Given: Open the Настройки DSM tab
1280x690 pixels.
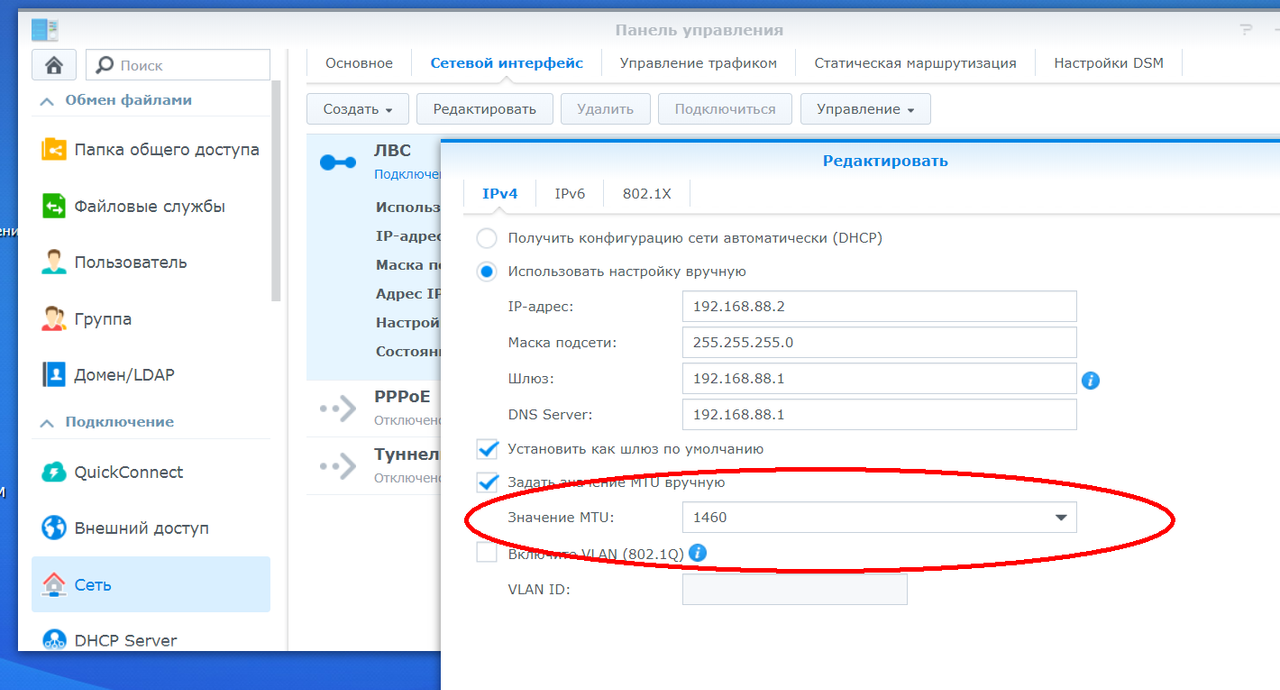Looking at the screenshot, I should pos(1109,63).
